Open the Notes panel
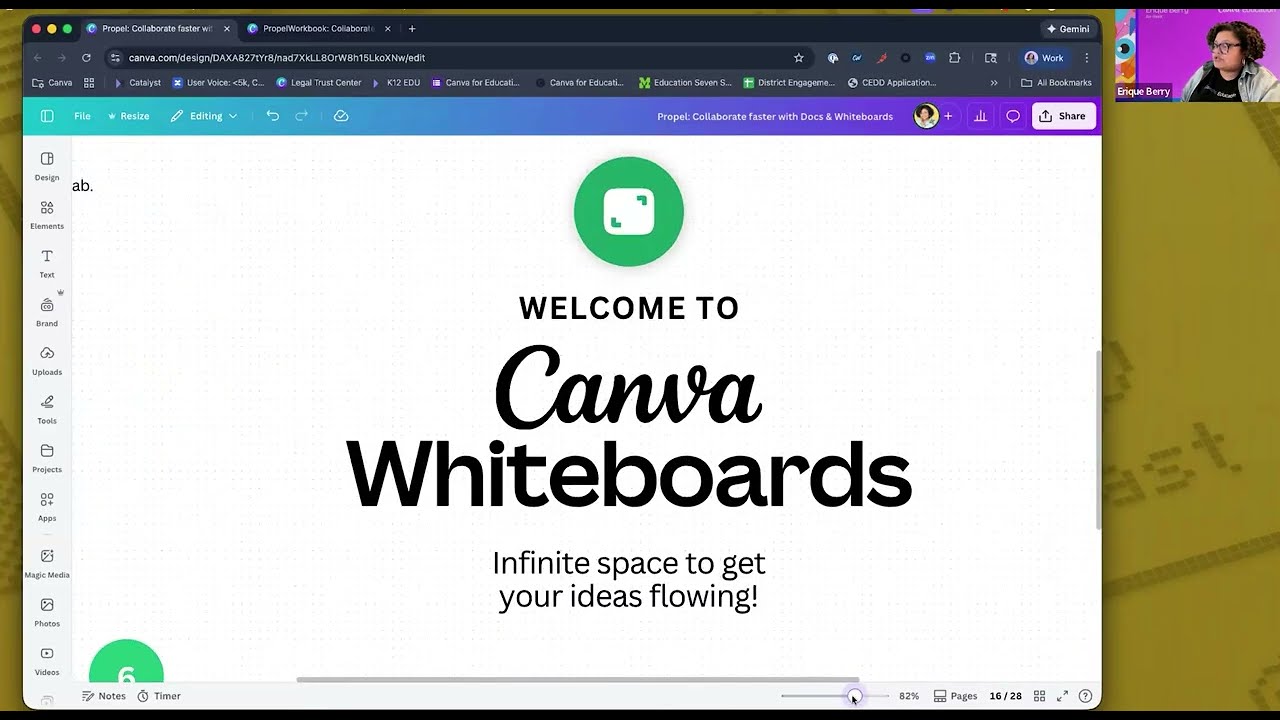This screenshot has width=1280, height=720. pos(104,696)
